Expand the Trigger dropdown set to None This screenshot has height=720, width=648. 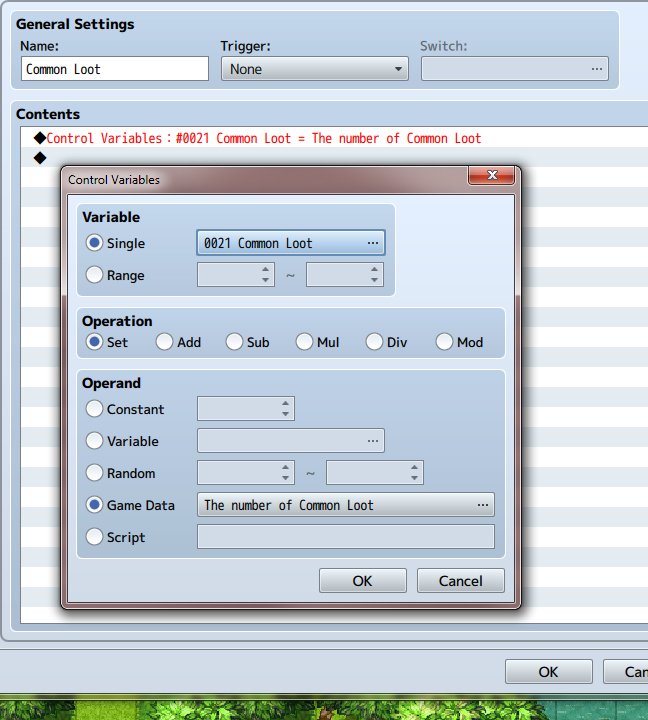coord(315,69)
